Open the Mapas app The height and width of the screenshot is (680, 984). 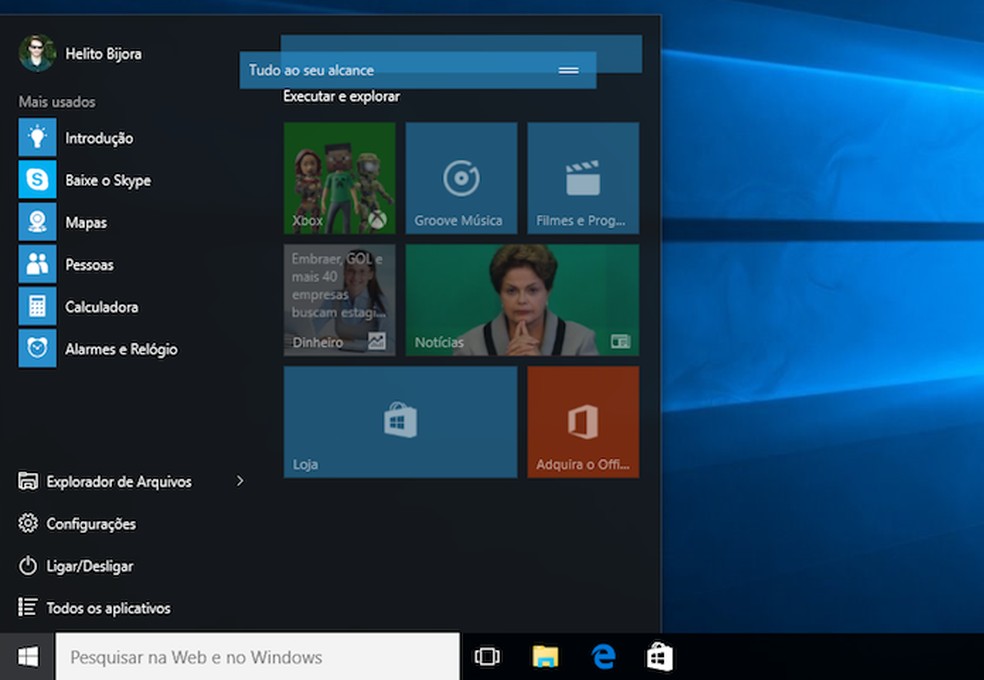[x=85, y=222]
